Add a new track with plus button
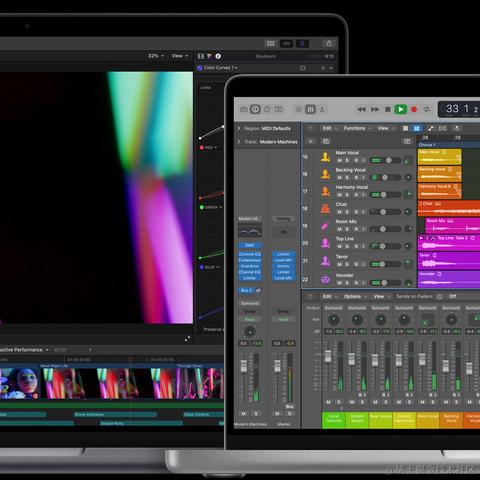This screenshot has width=480, height=480. (x=310, y=141)
